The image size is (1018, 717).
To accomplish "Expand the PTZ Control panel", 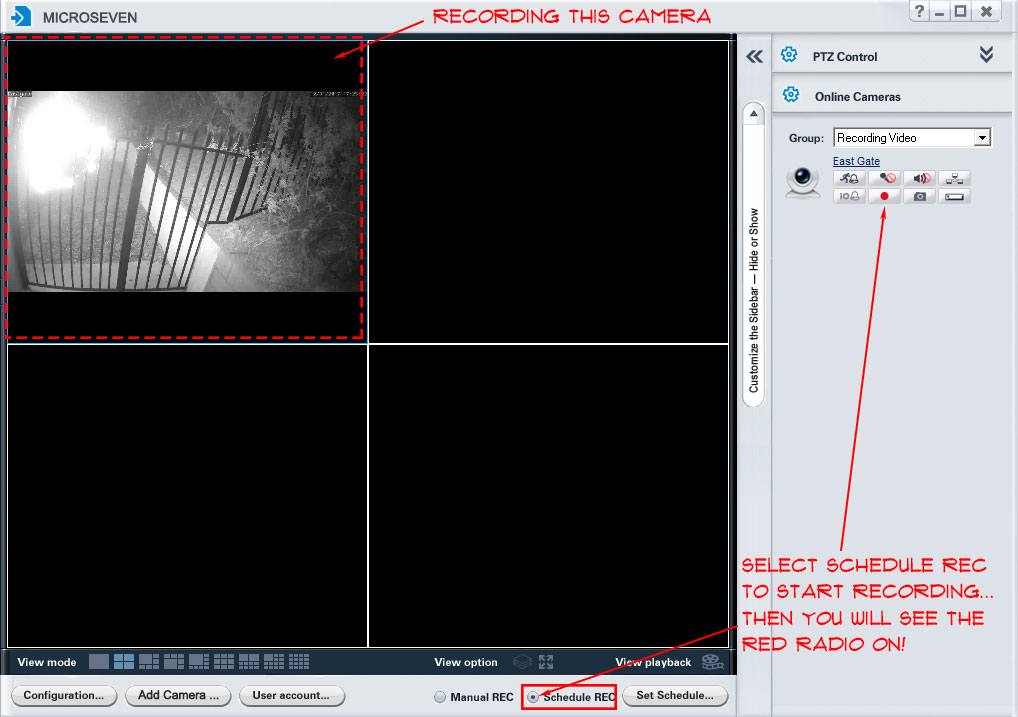I will coord(986,56).
